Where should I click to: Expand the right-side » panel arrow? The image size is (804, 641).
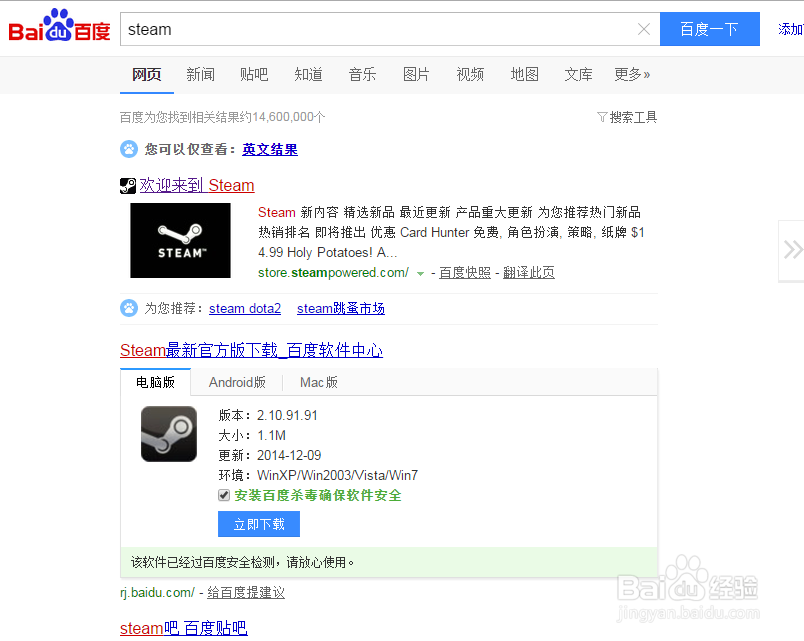pyautogui.click(x=793, y=250)
